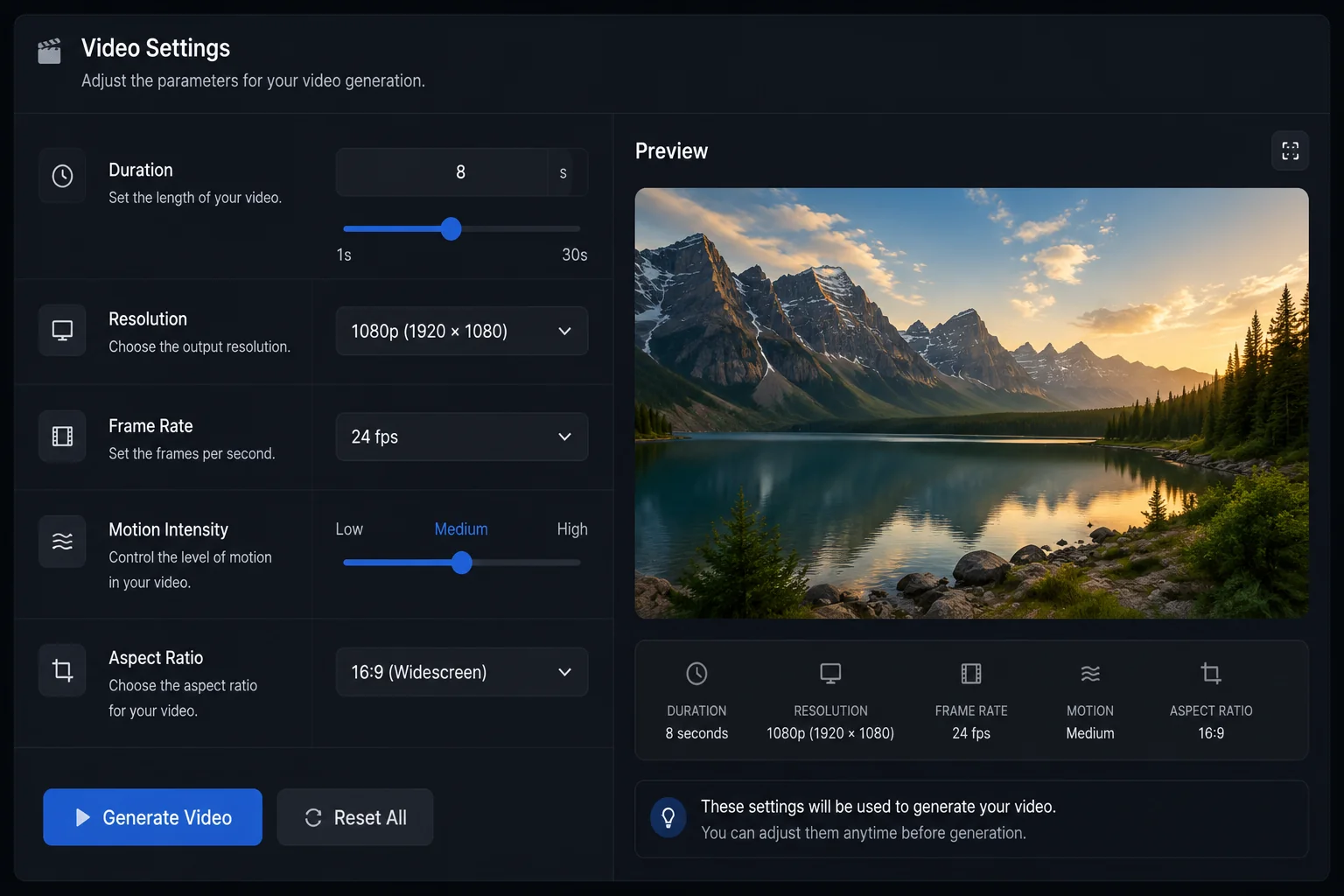Click the crop icon beside Aspect Ratio setting

[x=62, y=670]
